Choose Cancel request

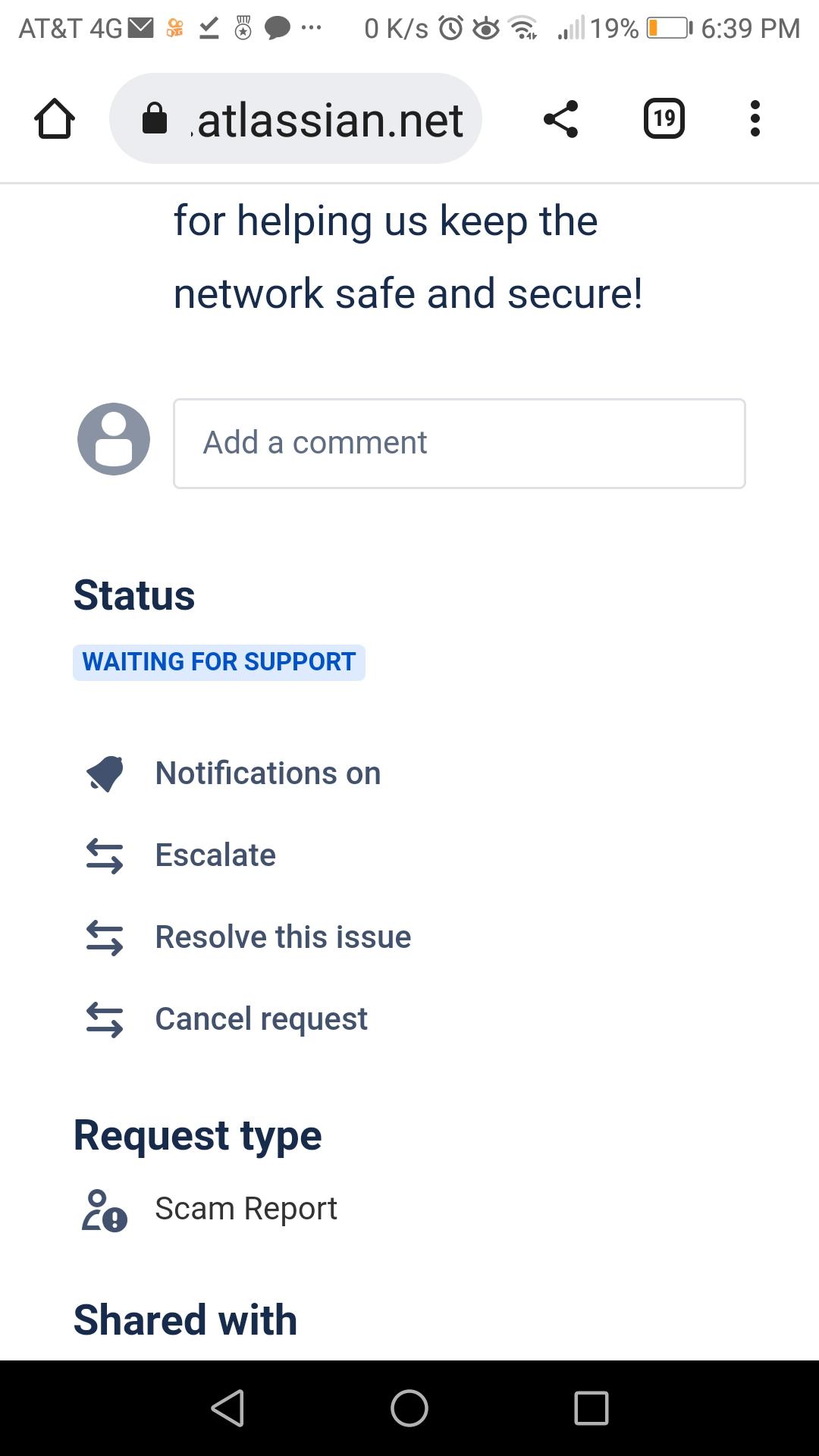point(261,1019)
